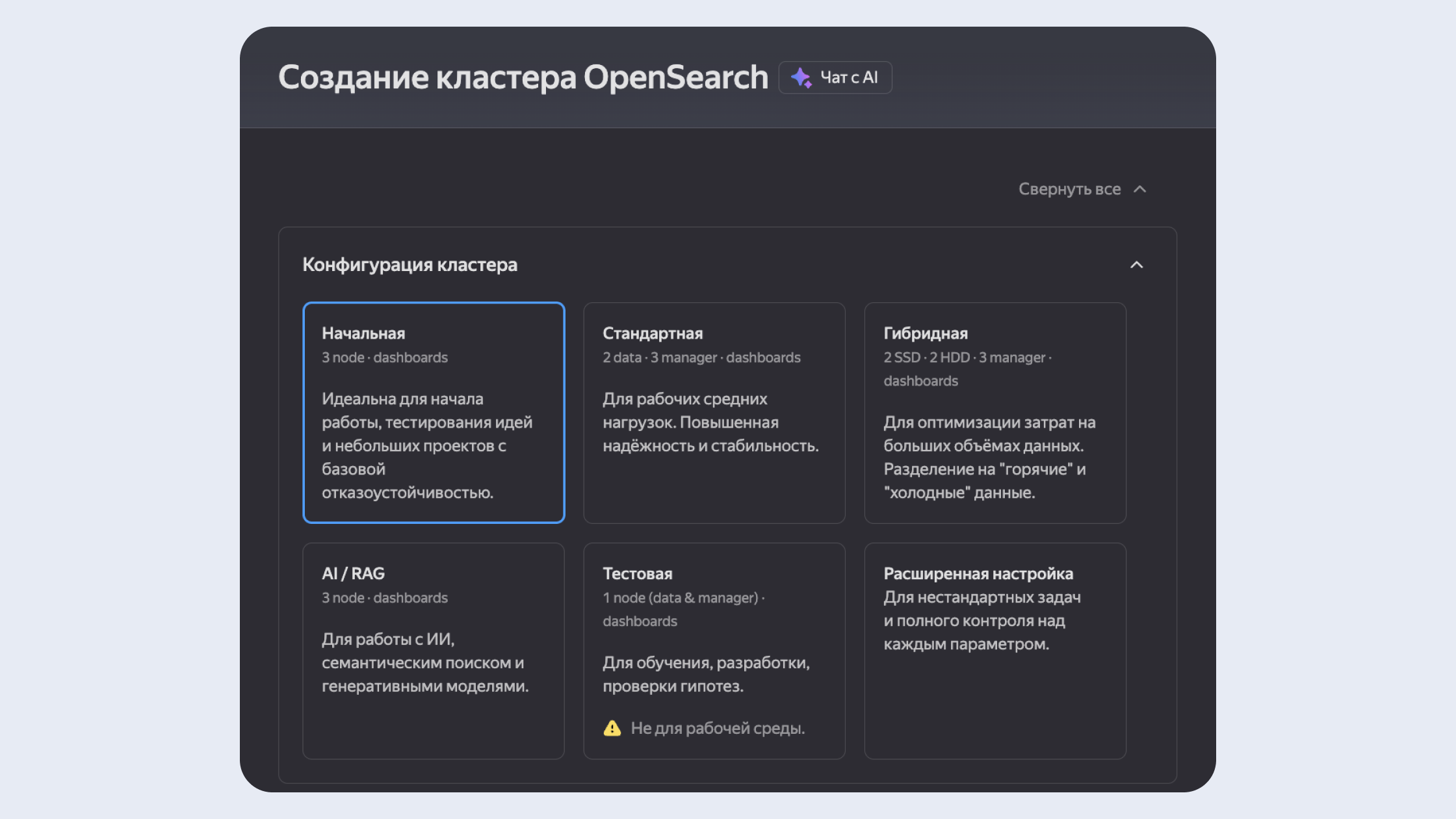Click text Не для рабочей среды.
The width and height of the screenshot is (1456, 819).
[718, 728]
